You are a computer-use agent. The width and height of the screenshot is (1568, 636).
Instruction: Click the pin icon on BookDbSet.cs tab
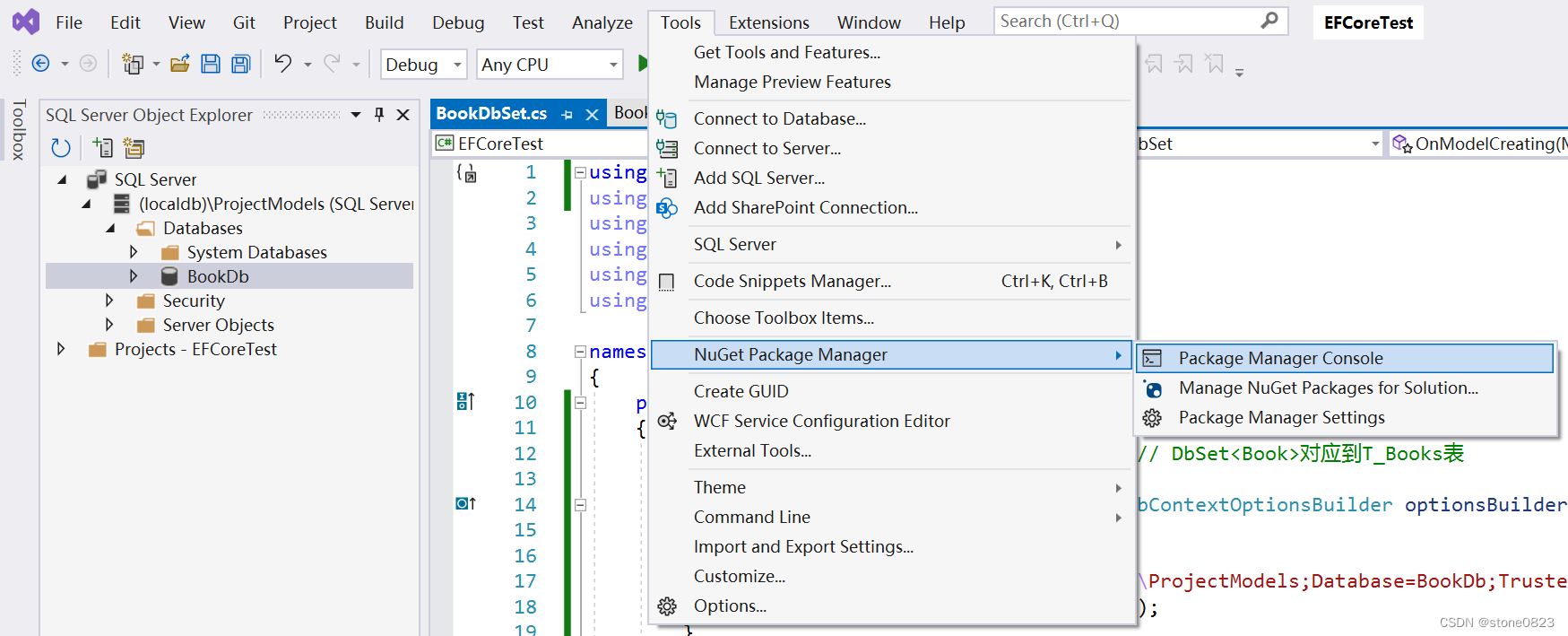567,115
